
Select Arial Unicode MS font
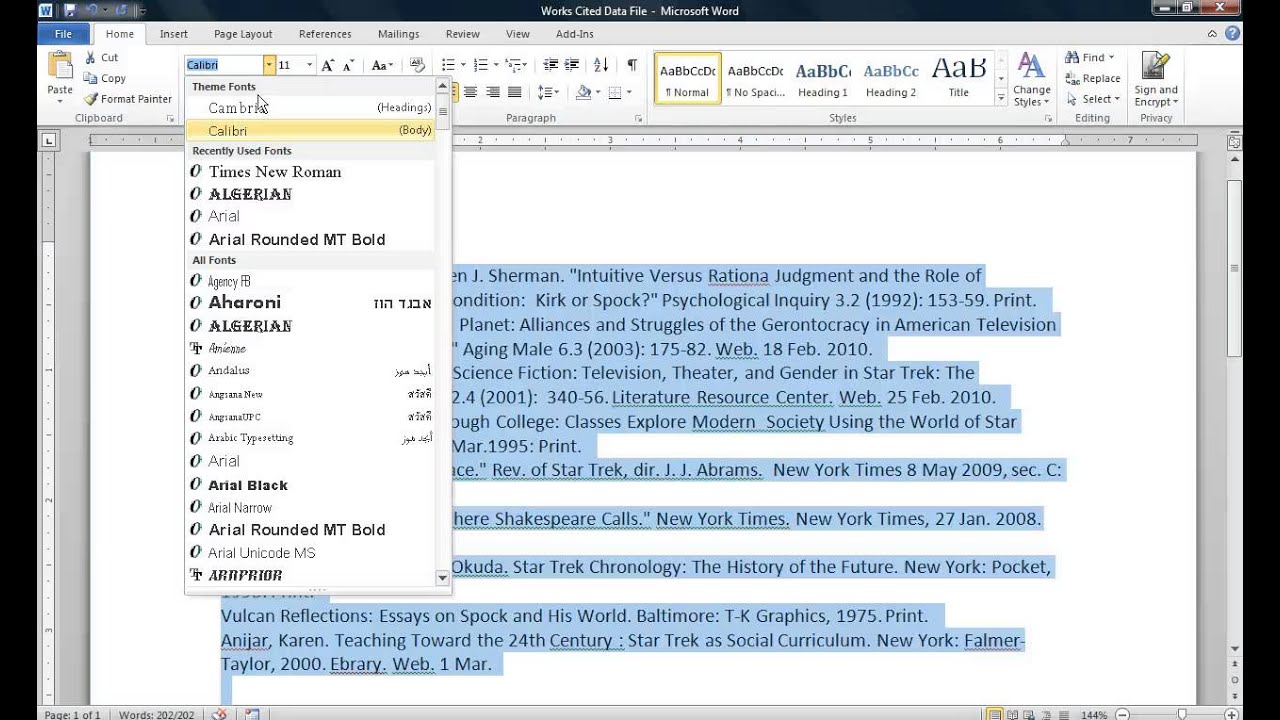[x=311, y=553]
